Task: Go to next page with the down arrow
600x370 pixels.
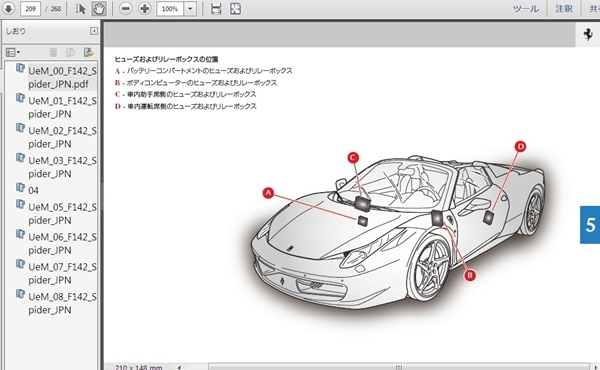Action: click(x=8, y=8)
